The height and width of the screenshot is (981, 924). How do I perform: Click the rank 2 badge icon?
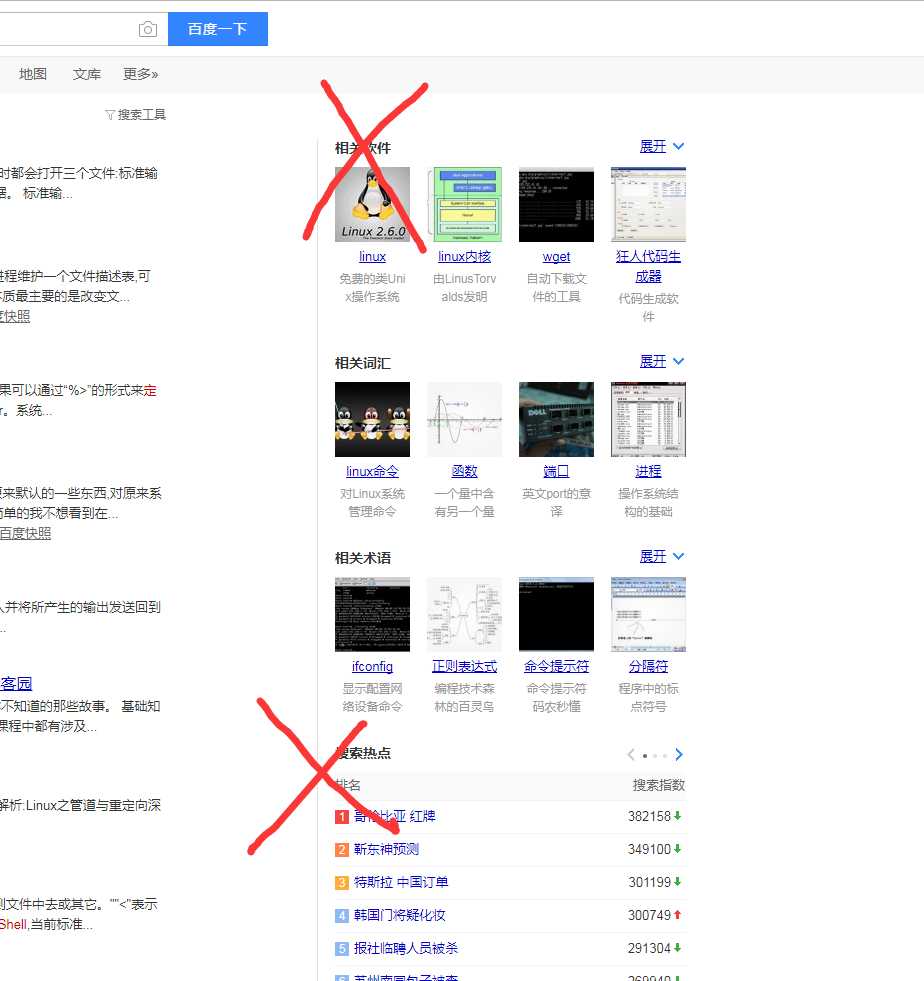342,850
